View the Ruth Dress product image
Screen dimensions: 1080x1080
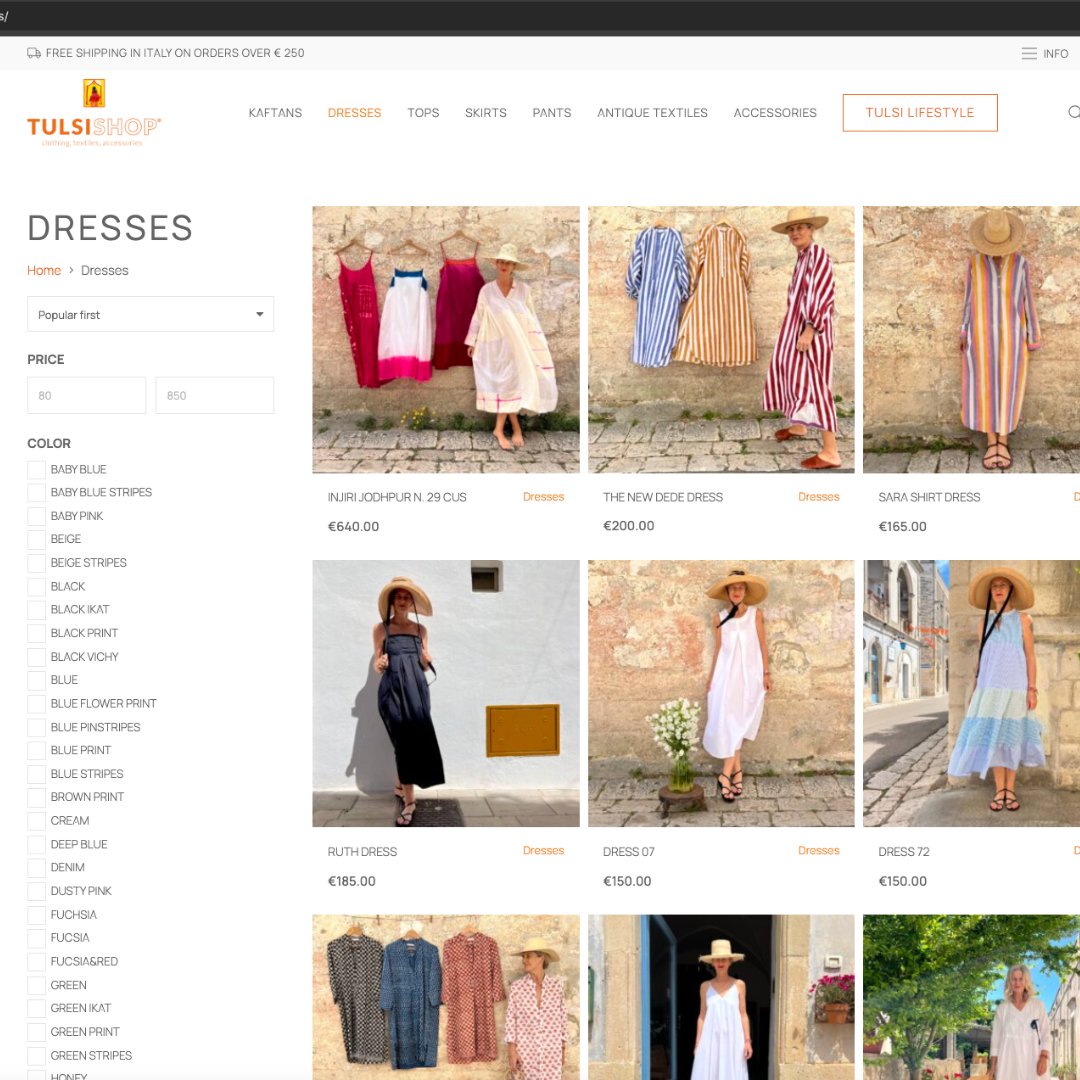click(x=446, y=694)
